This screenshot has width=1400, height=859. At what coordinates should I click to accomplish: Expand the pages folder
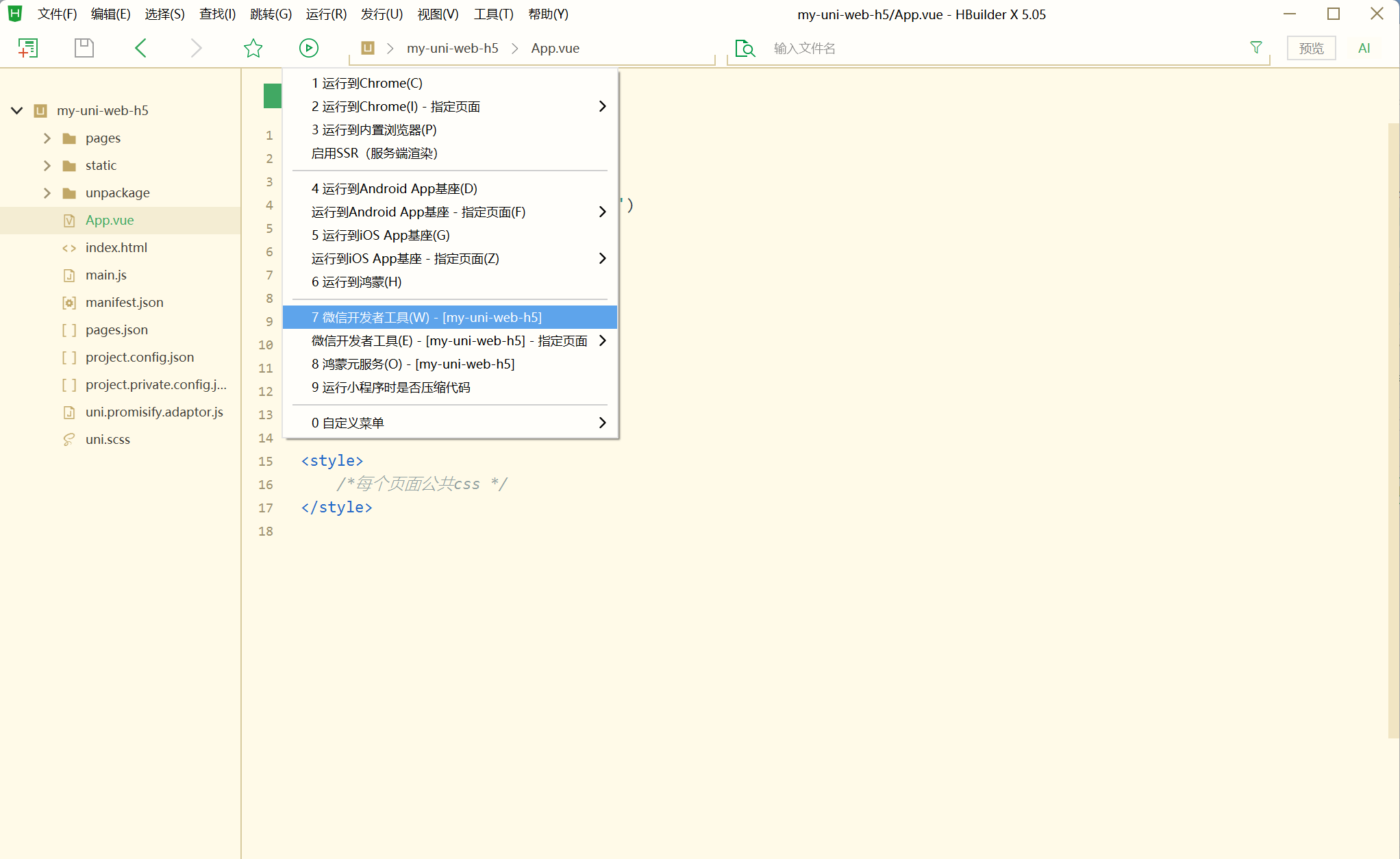[47, 138]
